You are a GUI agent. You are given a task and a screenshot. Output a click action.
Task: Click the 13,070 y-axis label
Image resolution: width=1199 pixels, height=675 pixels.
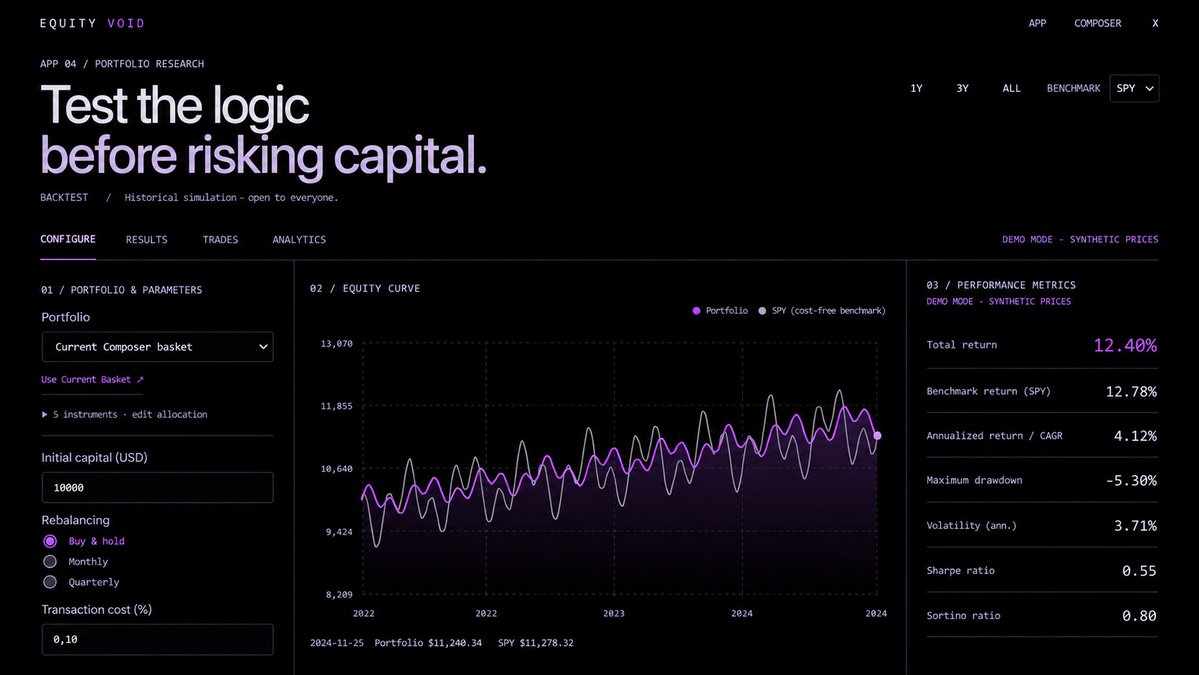[x=336, y=344]
